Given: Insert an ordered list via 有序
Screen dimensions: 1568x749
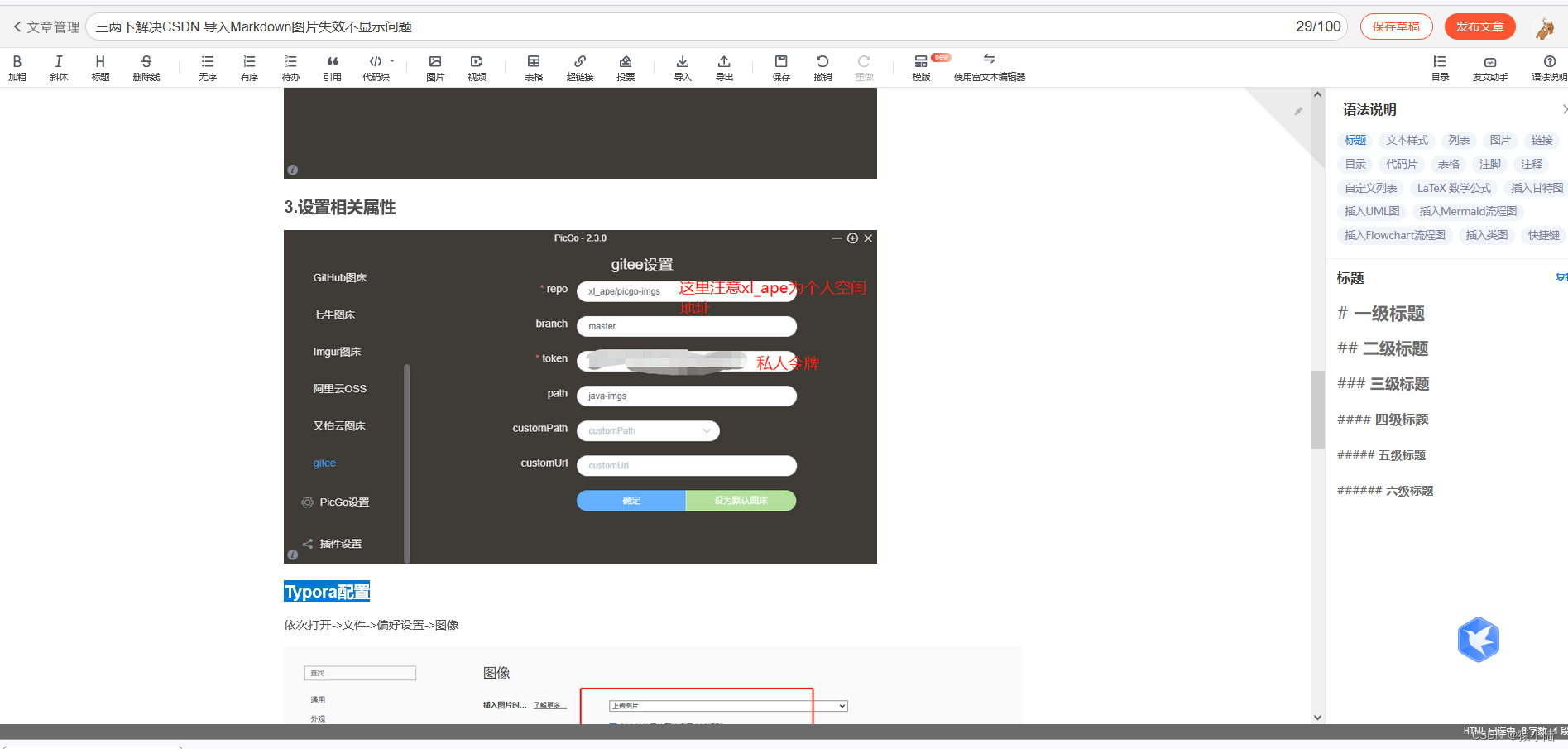Looking at the screenshot, I should click(x=249, y=68).
